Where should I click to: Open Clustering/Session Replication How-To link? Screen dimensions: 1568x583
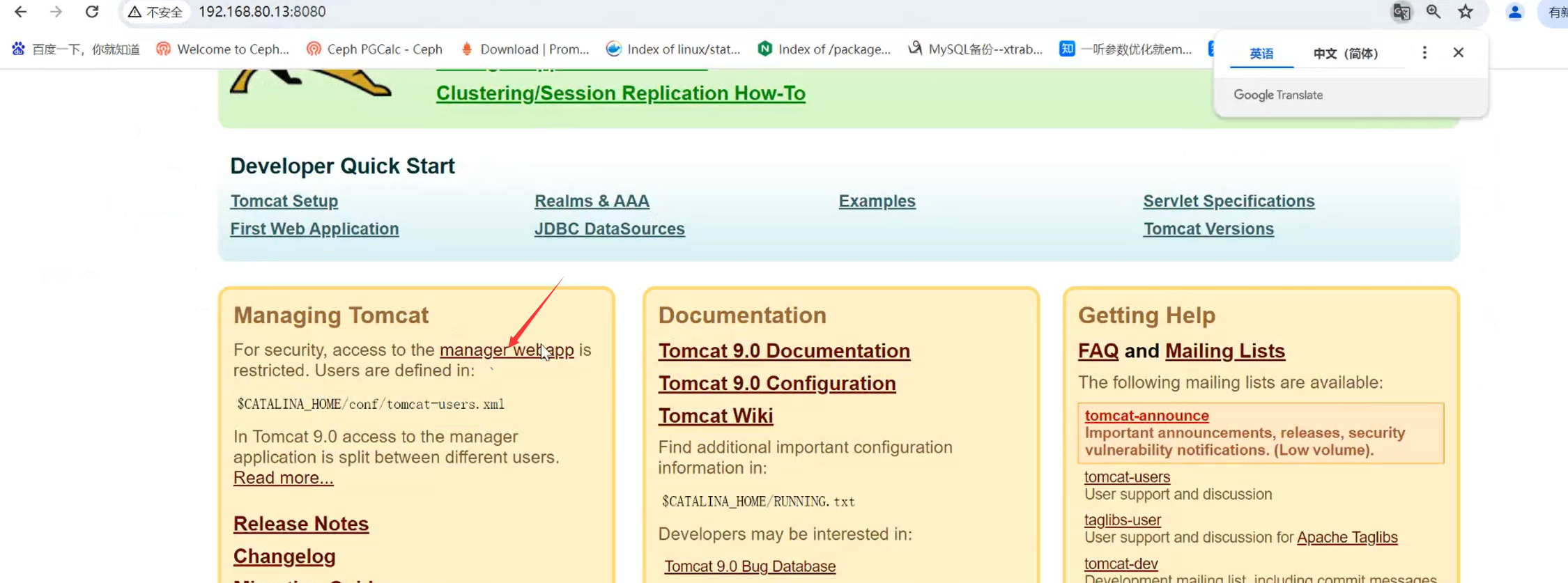pyautogui.click(x=620, y=93)
